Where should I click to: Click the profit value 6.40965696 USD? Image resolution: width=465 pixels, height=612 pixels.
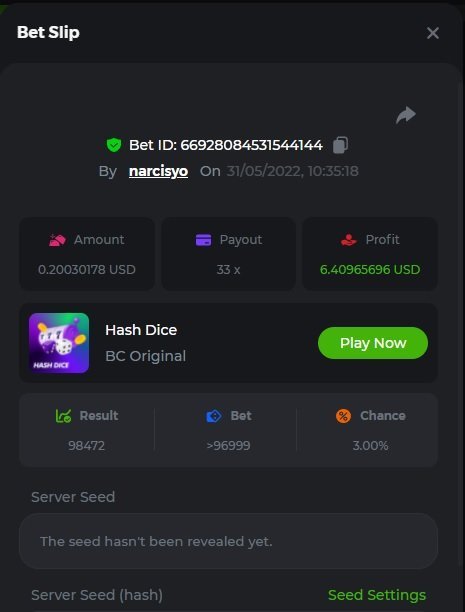click(370, 270)
